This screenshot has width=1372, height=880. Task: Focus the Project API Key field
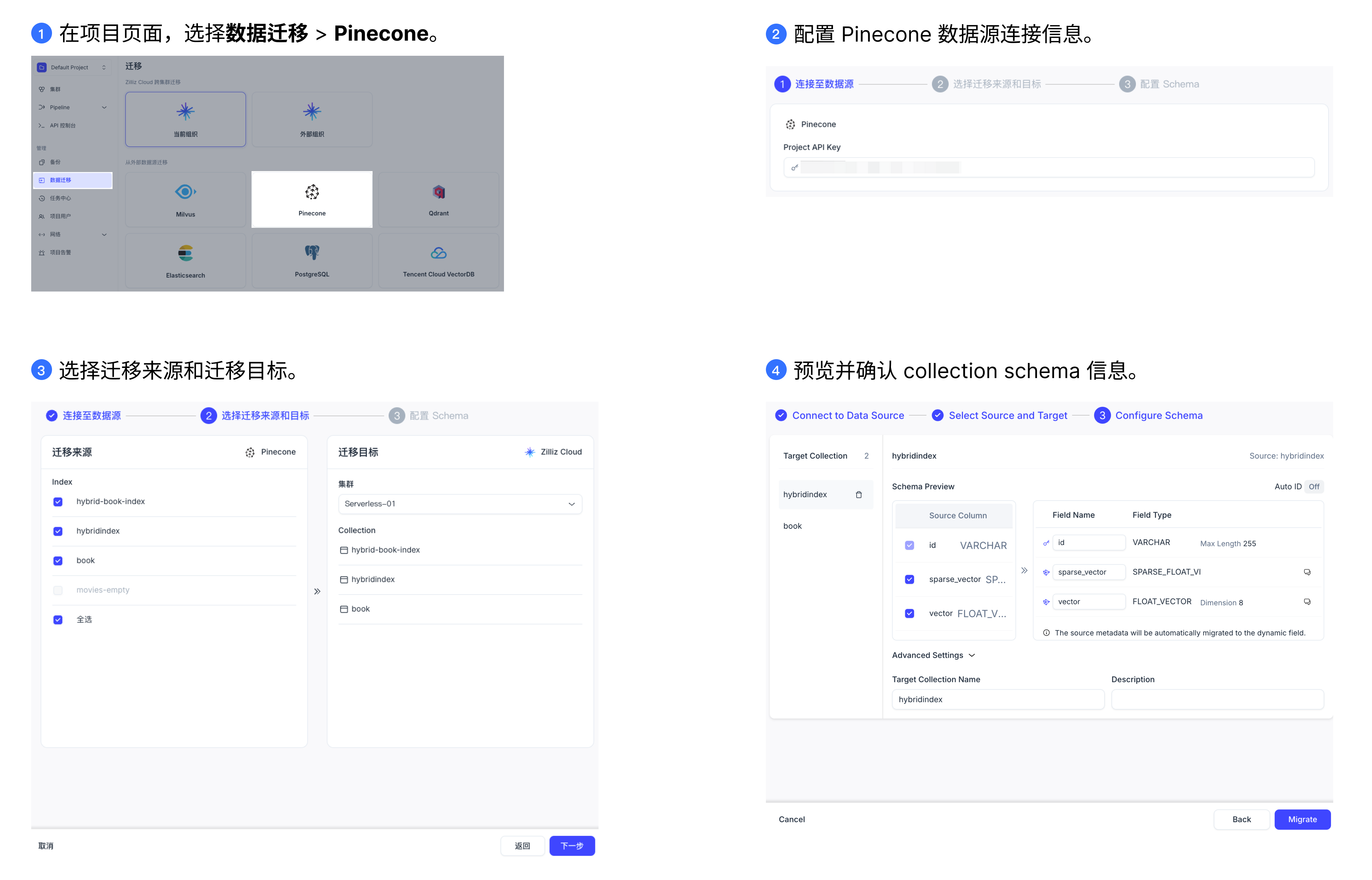(x=1049, y=167)
